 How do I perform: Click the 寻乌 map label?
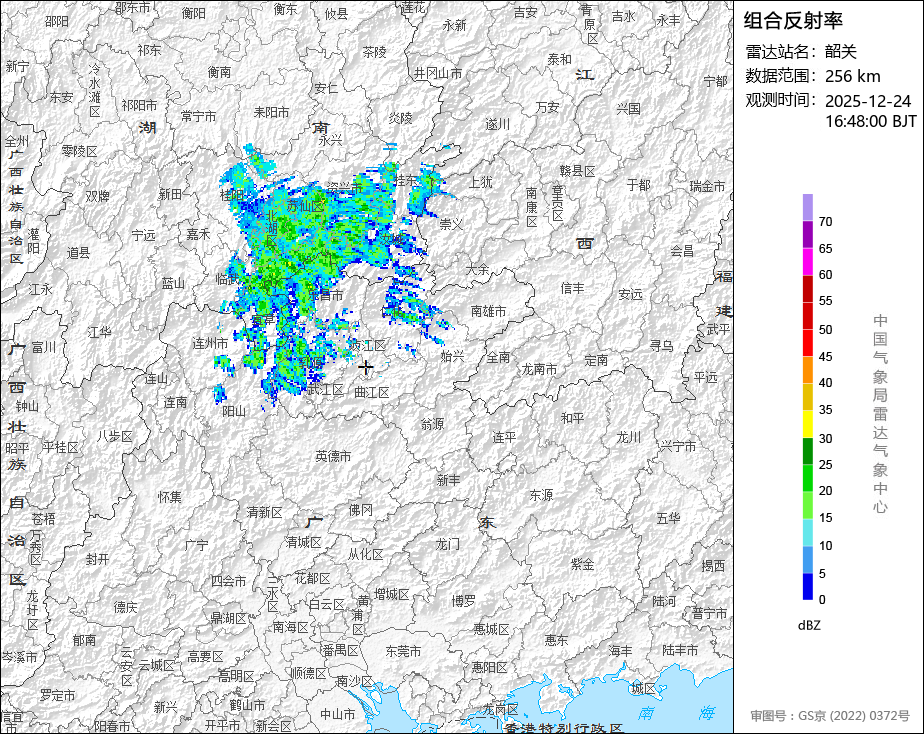click(x=661, y=346)
